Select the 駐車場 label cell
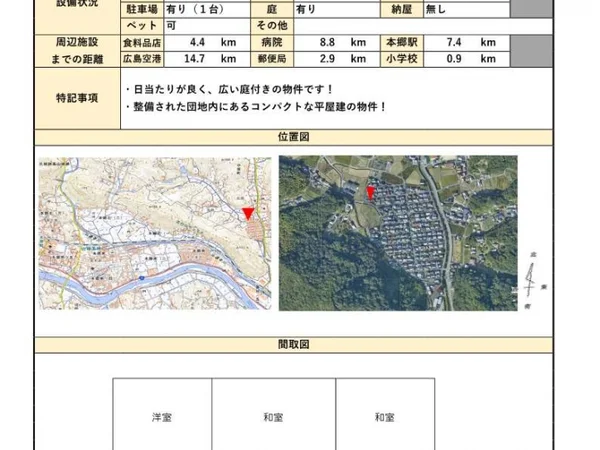 pos(142,10)
